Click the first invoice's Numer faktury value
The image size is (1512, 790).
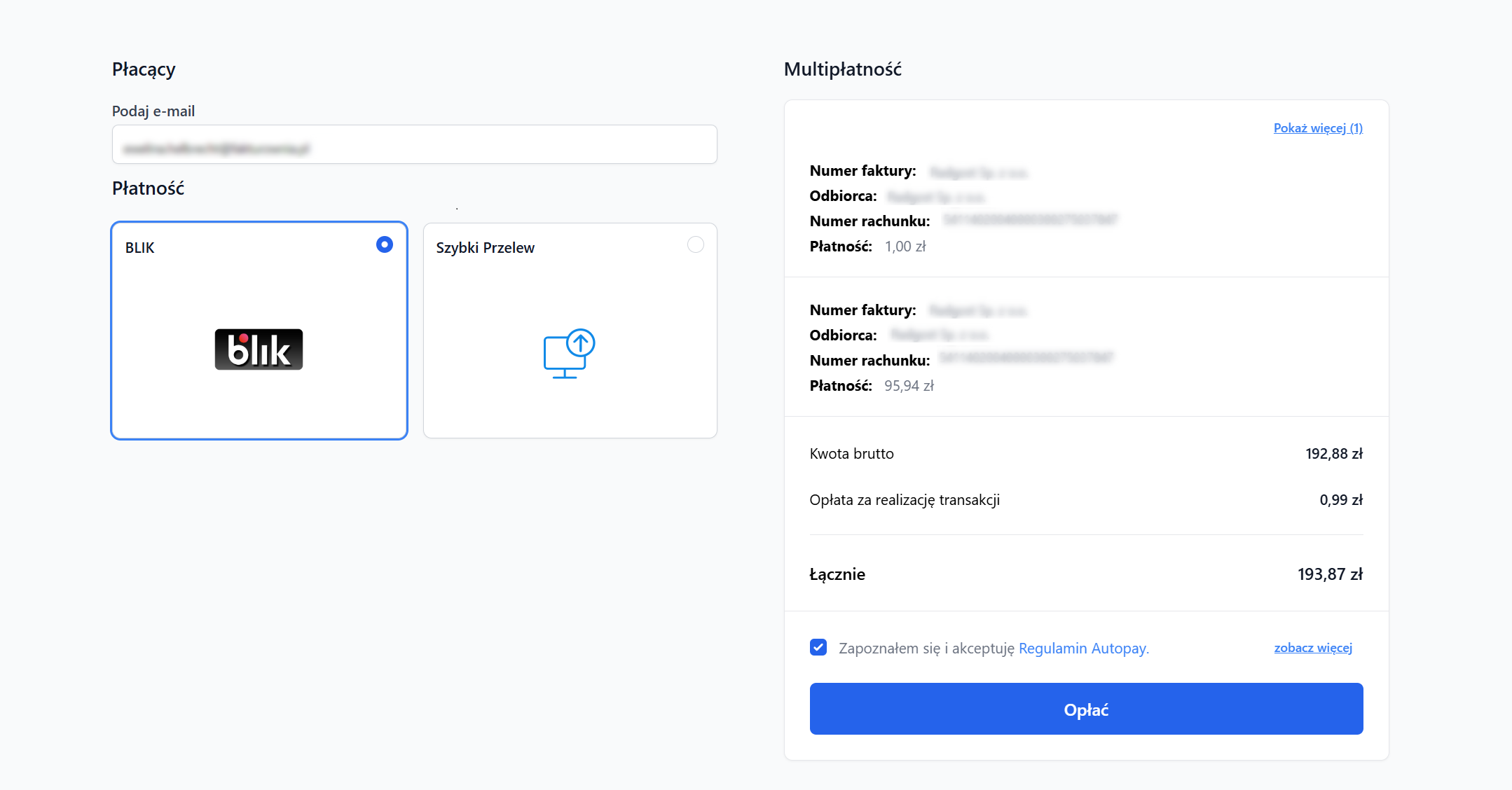979,171
